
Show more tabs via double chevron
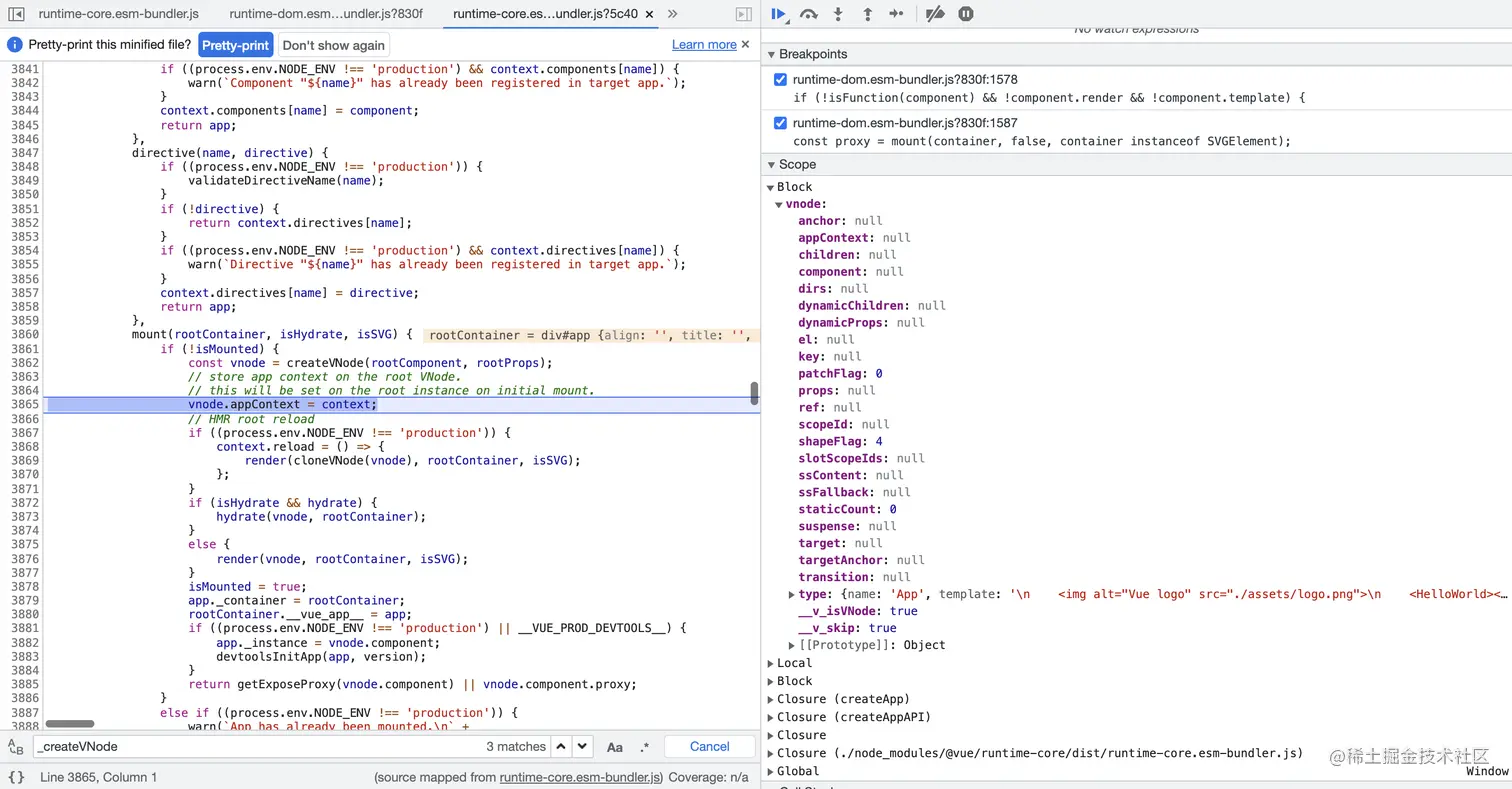(672, 14)
